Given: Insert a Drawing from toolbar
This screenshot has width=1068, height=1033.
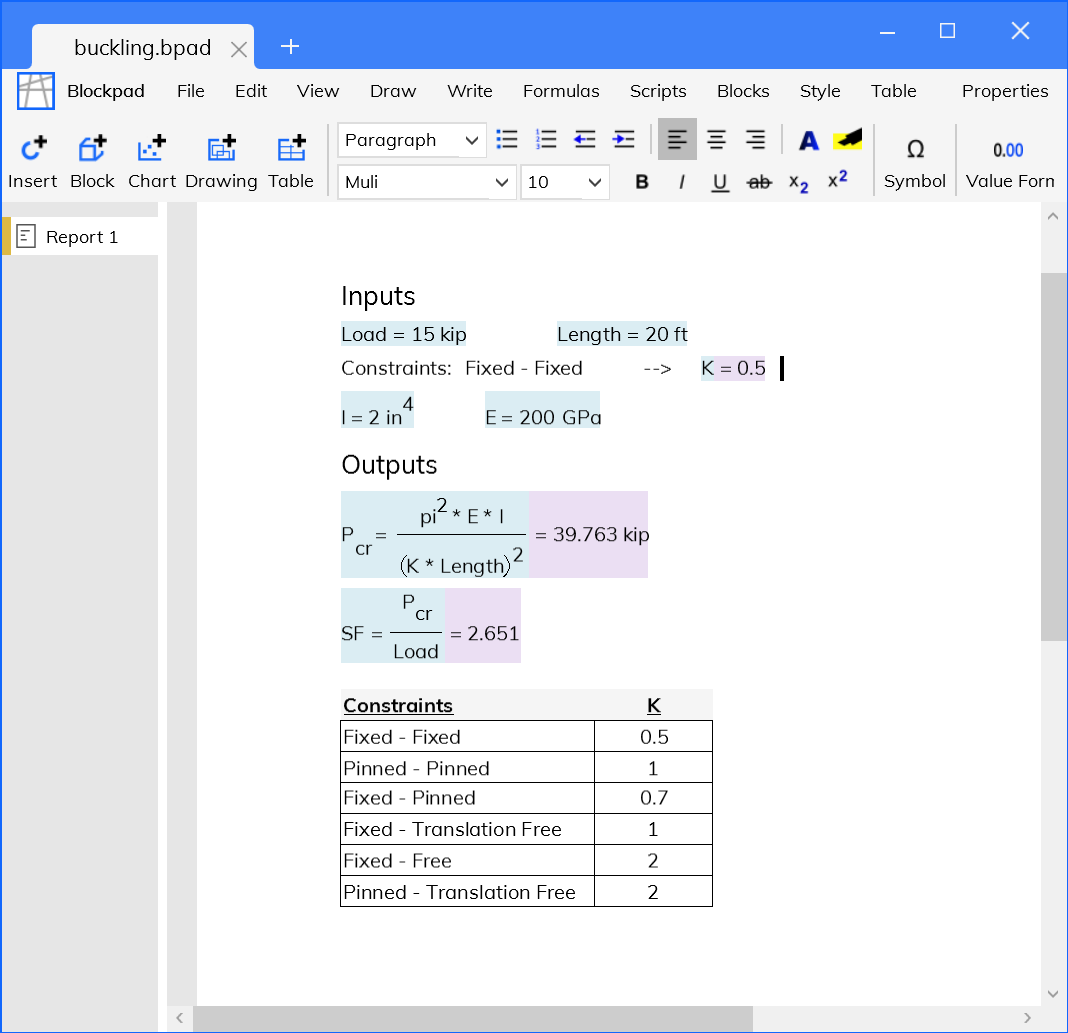Looking at the screenshot, I should coord(221,150).
